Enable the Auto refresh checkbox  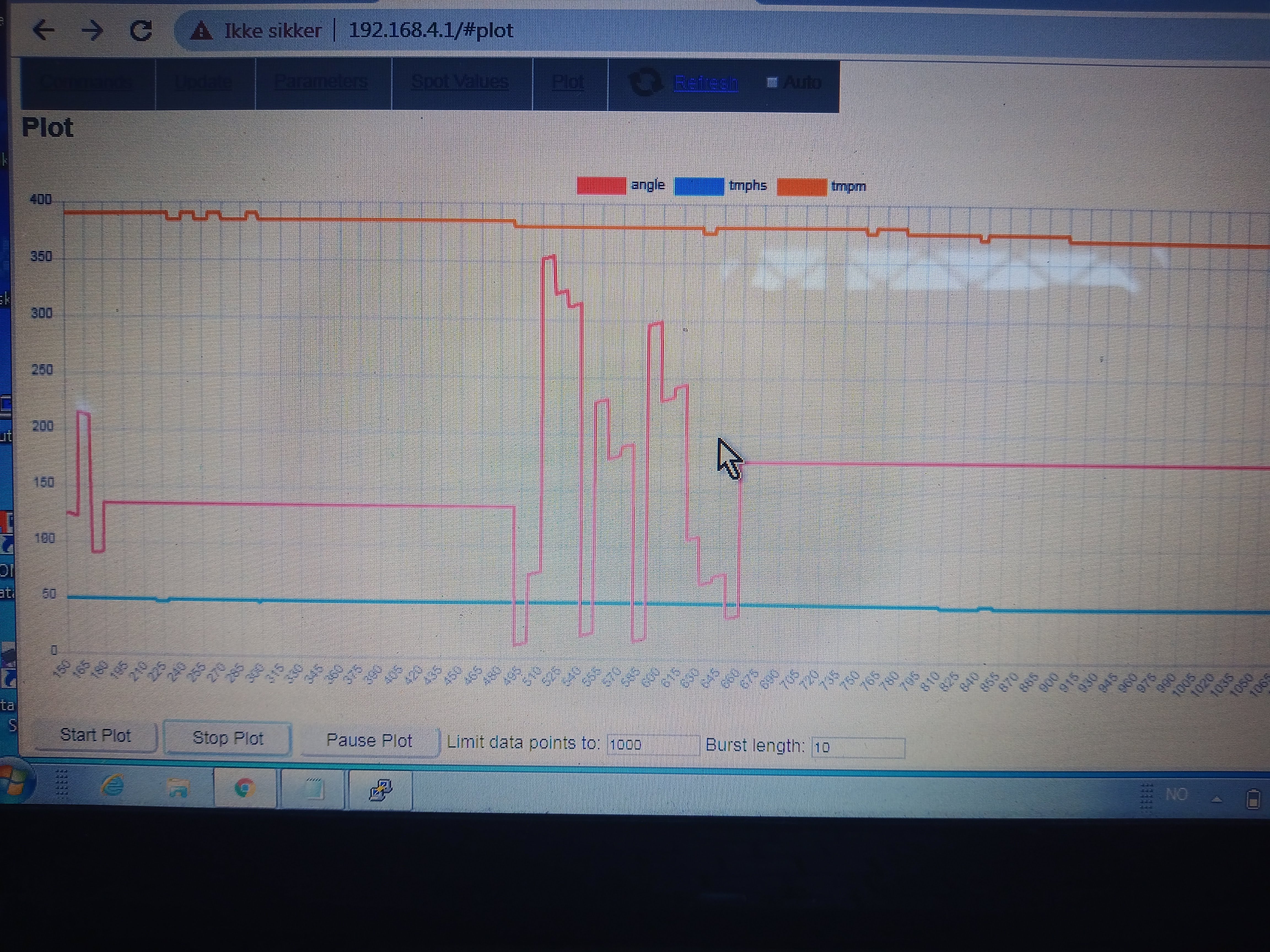pyautogui.click(x=772, y=83)
